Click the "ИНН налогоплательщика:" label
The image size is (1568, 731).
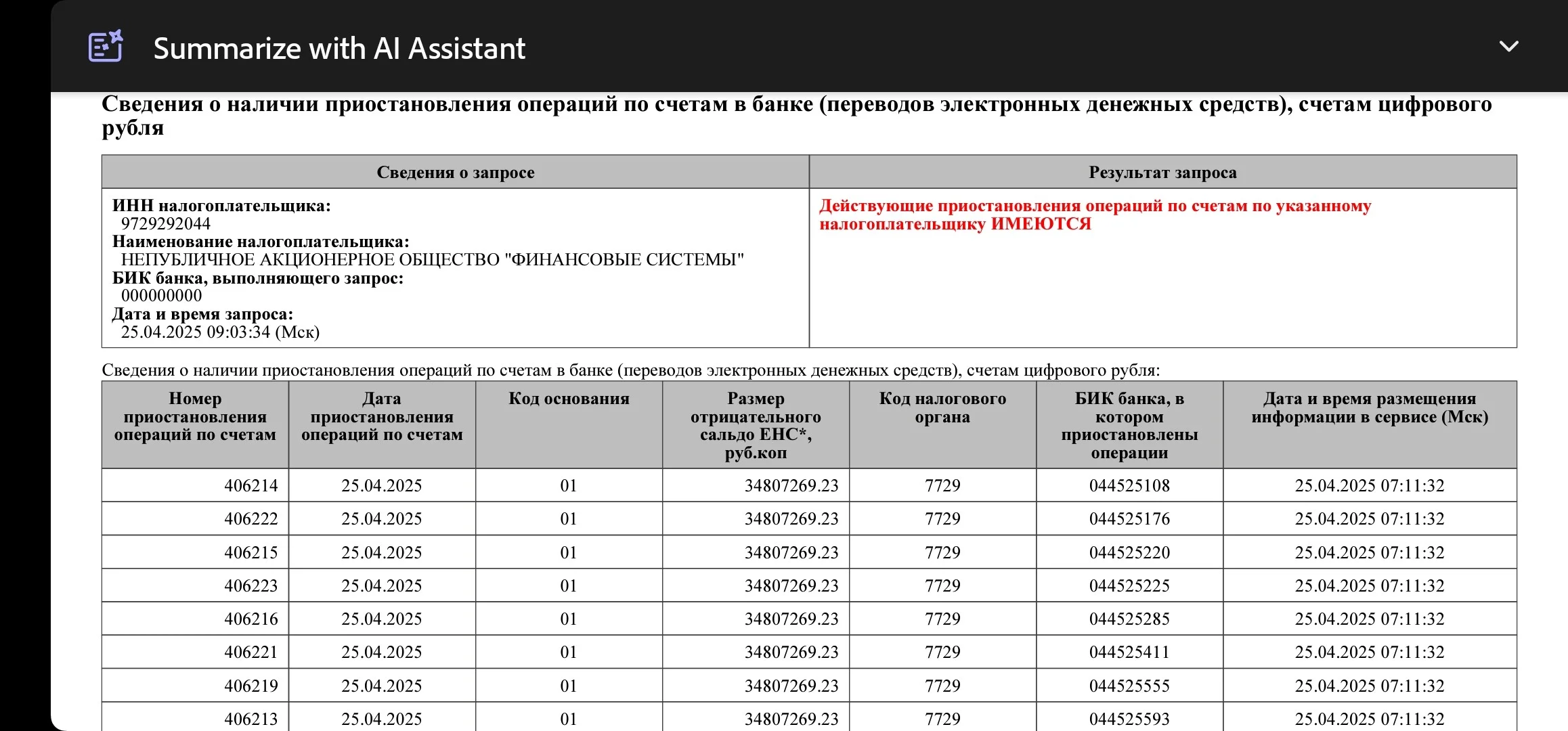pos(221,206)
